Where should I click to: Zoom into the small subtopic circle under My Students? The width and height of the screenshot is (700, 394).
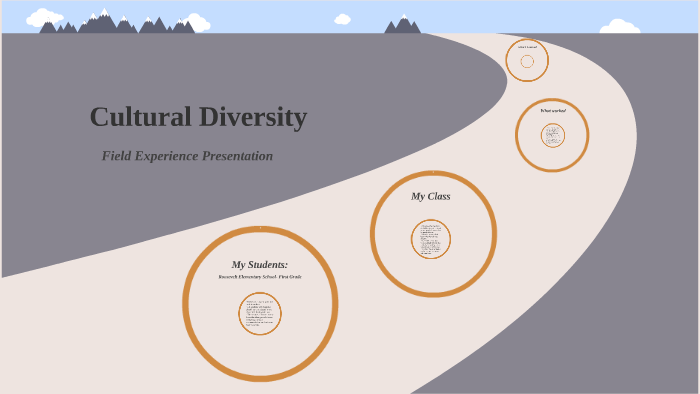260,314
